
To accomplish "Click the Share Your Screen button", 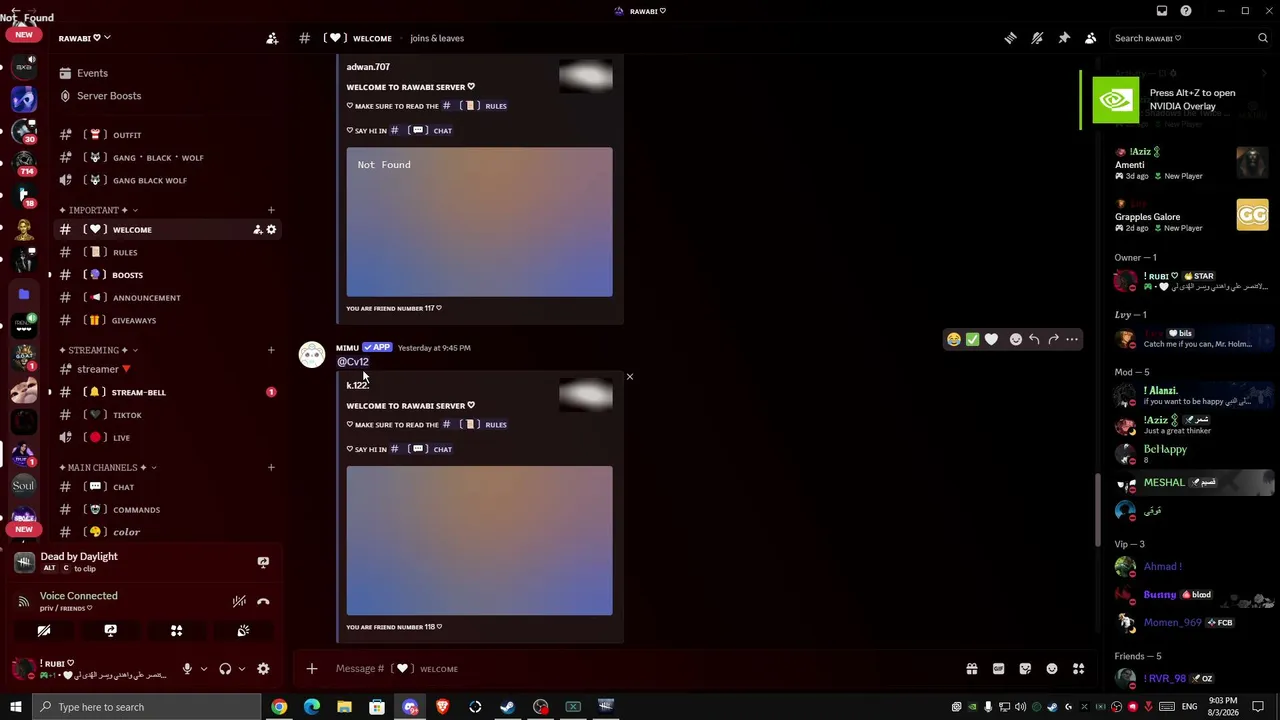I will pos(110,631).
